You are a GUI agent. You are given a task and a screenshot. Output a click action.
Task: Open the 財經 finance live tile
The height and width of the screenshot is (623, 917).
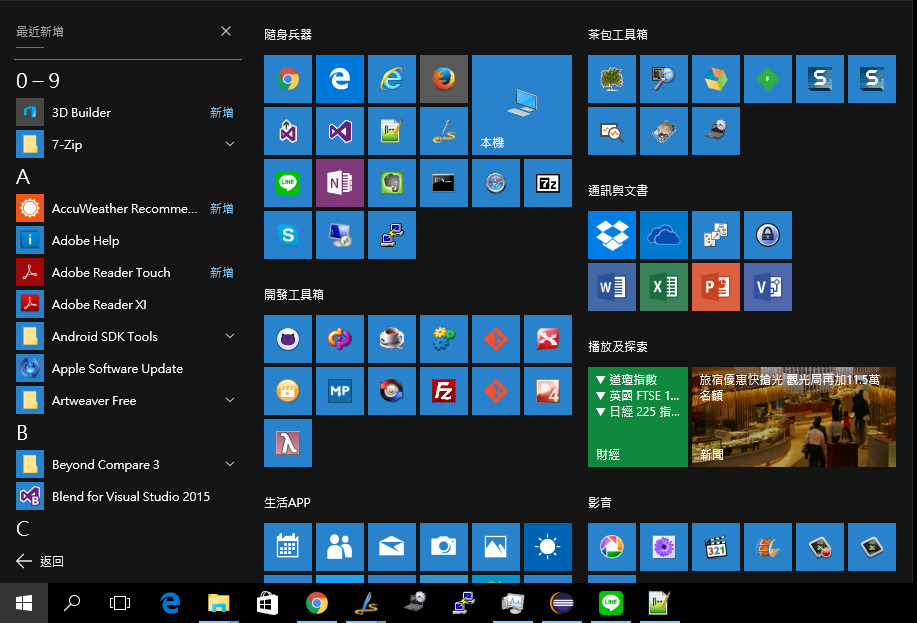tap(637, 417)
